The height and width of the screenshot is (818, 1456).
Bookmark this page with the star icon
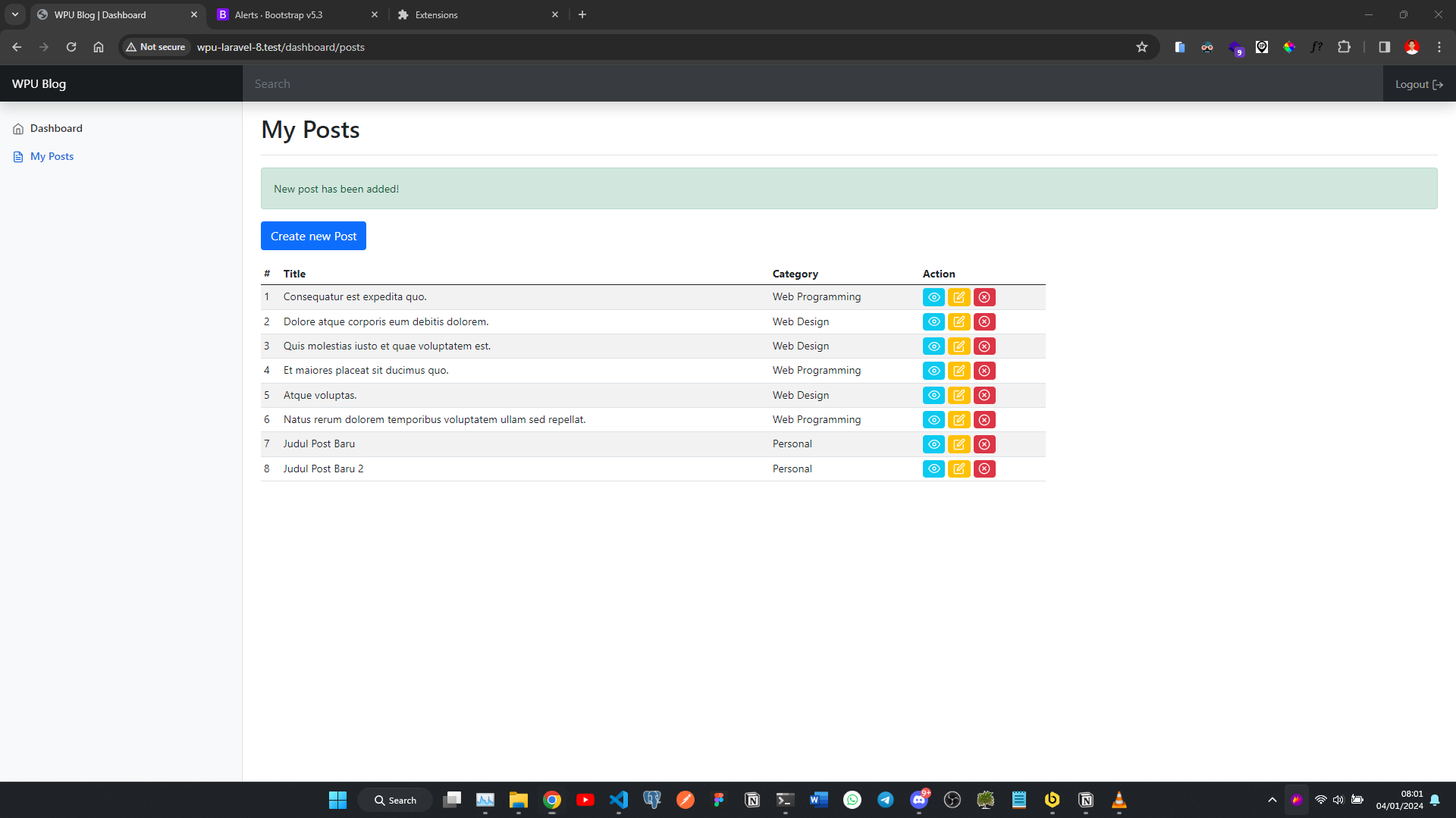pos(1141,47)
